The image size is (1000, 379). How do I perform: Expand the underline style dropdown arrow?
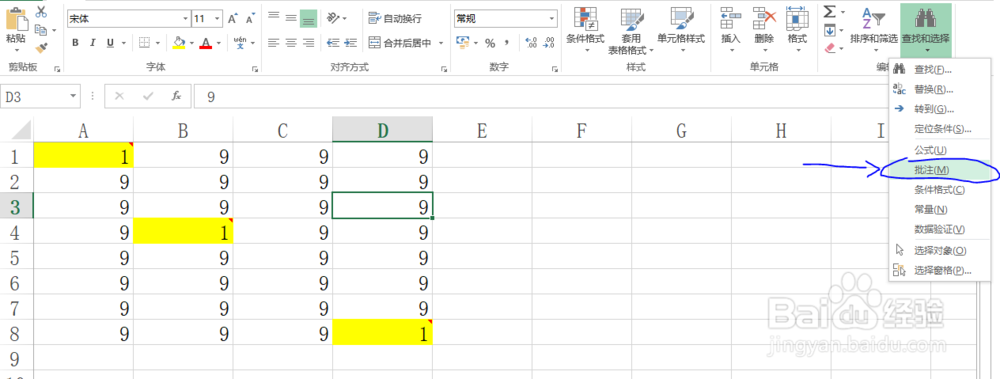tap(123, 43)
